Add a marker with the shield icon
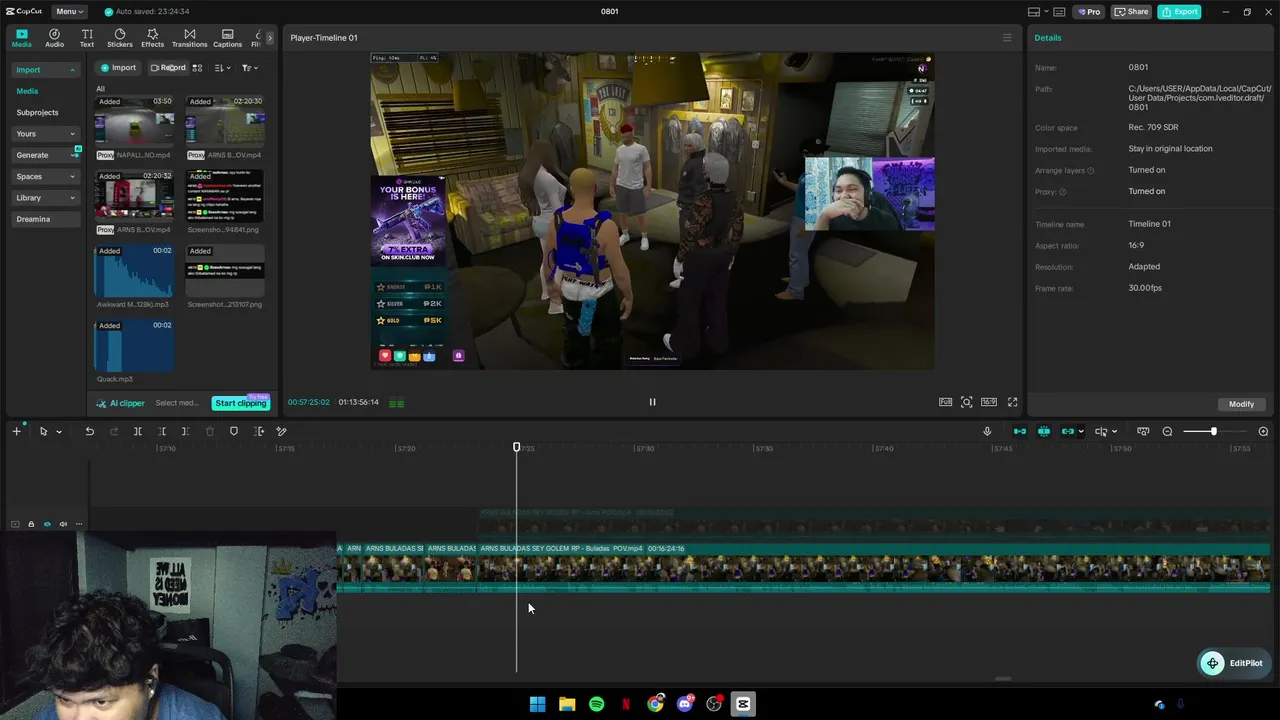 tap(234, 431)
